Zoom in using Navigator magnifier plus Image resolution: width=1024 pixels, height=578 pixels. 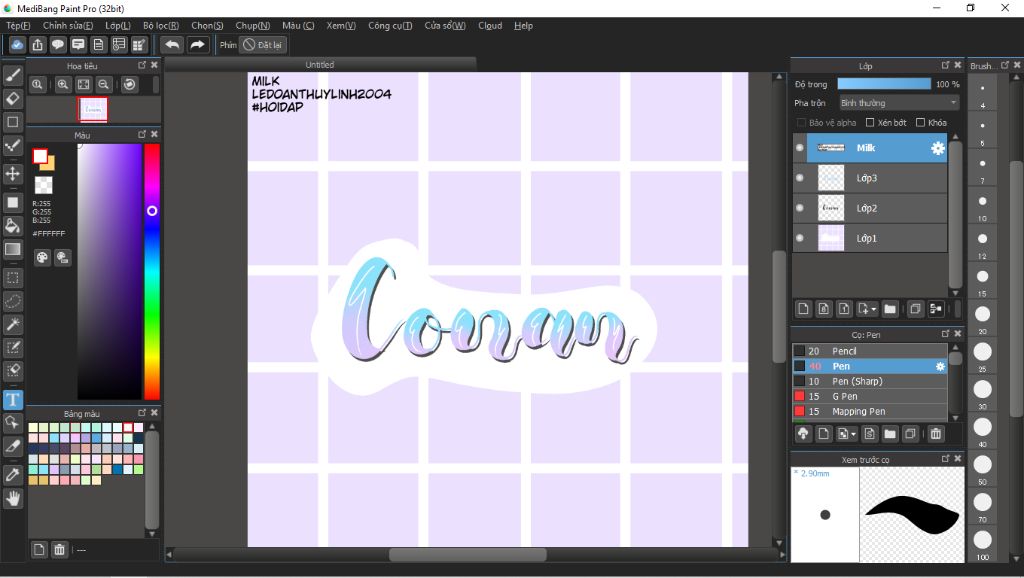[63, 84]
